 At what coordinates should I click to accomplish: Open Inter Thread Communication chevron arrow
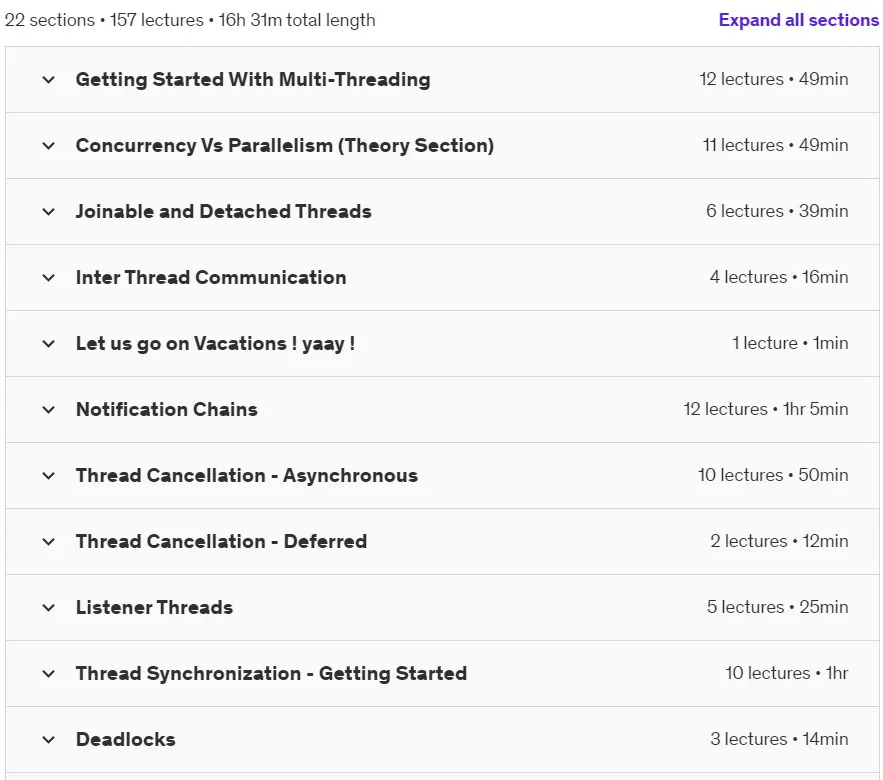[x=48, y=278]
